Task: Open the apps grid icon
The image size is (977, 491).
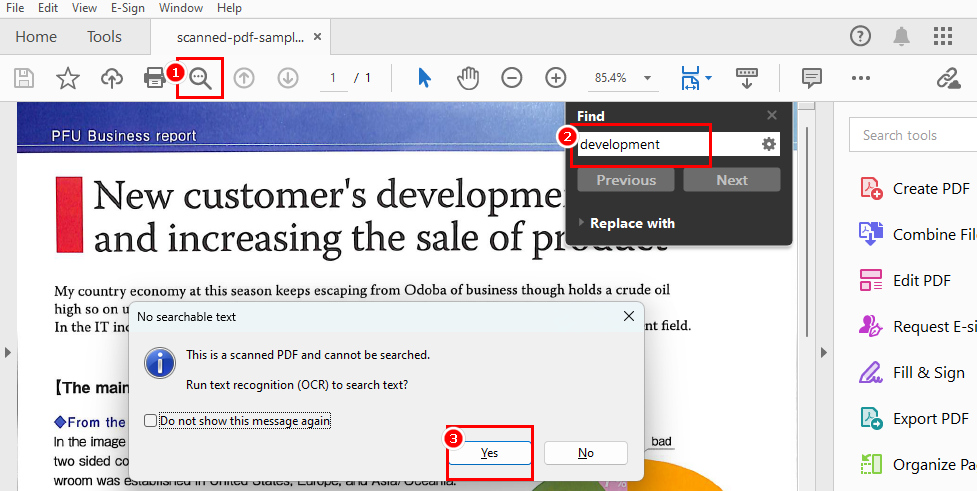Action: 943,36
